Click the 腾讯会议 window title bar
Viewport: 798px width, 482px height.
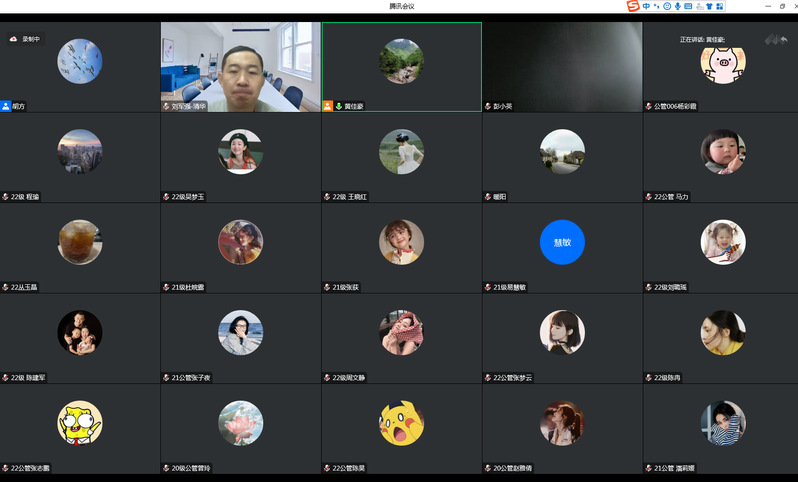pyautogui.click(x=400, y=6)
